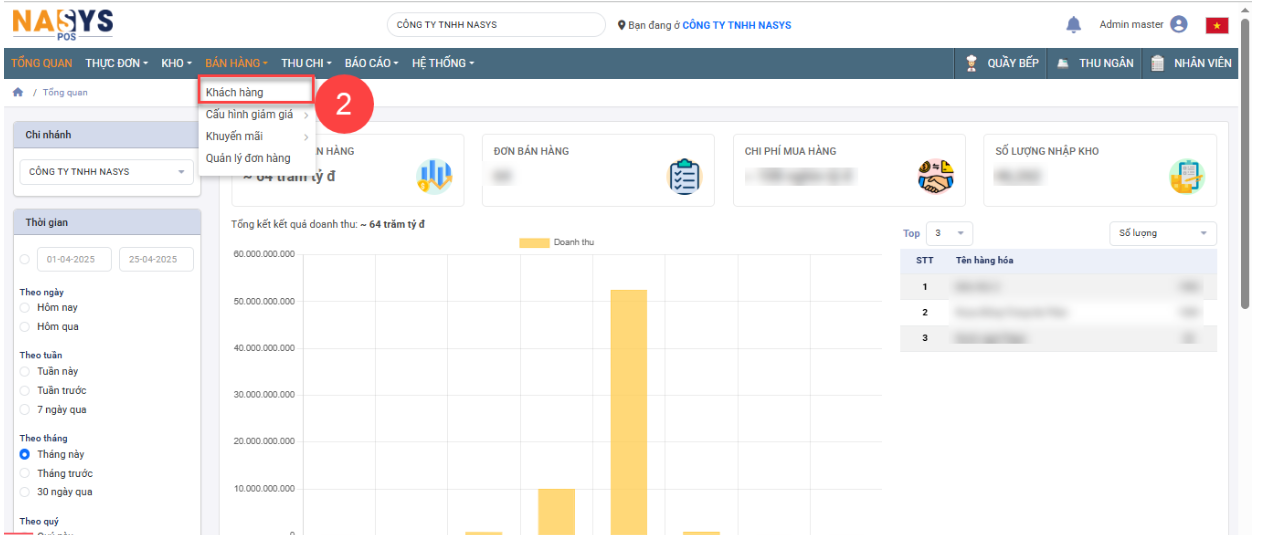The width and height of the screenshot is (1272, 542).
Task: Click the Vietnam flag language icon
Action: (x=1216, y=26)
